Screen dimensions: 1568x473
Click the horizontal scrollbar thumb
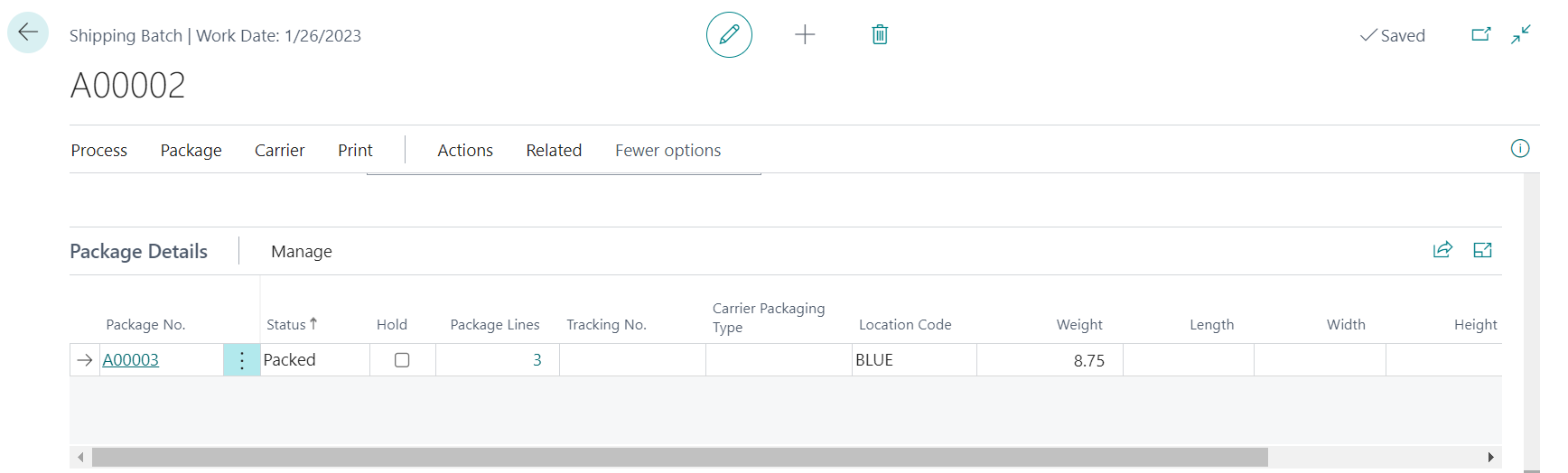tap(679, 458)
